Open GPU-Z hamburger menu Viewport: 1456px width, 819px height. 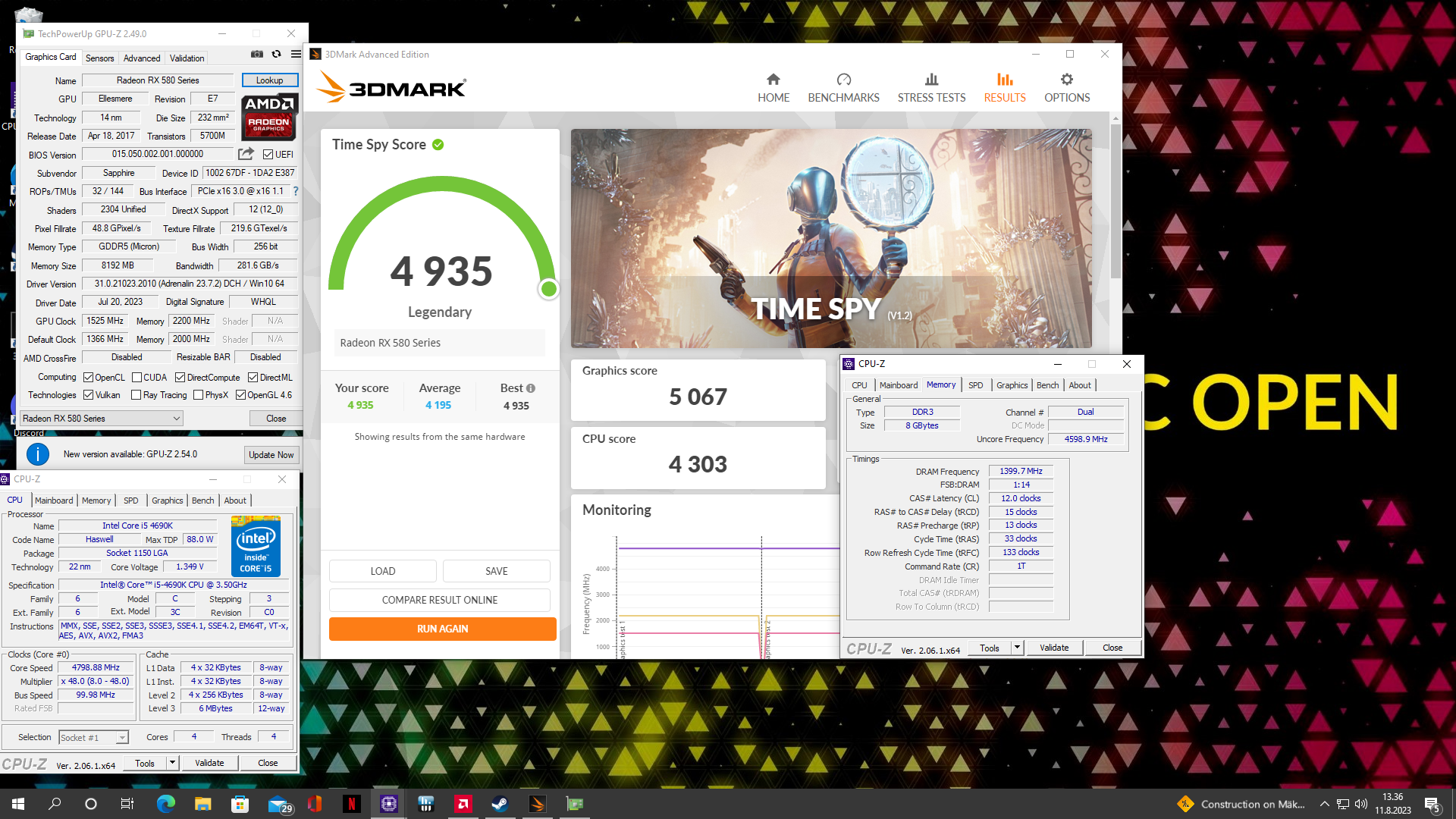click(296, 54)
